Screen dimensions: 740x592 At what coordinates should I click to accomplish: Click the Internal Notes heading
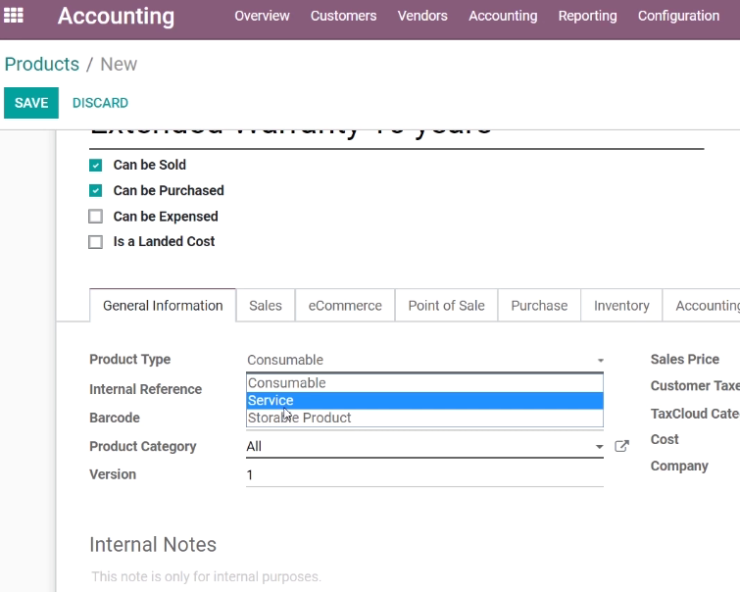[153, 545]
